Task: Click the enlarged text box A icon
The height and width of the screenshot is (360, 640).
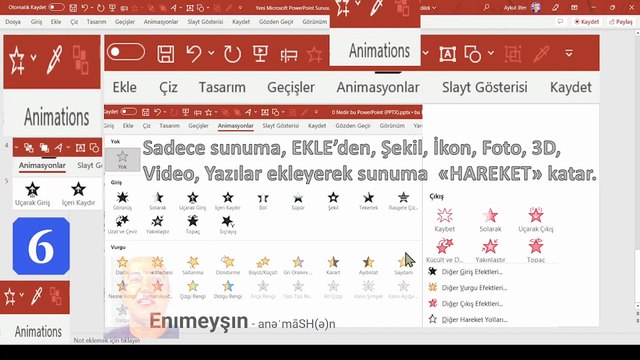Action: (x=448, y=53)
